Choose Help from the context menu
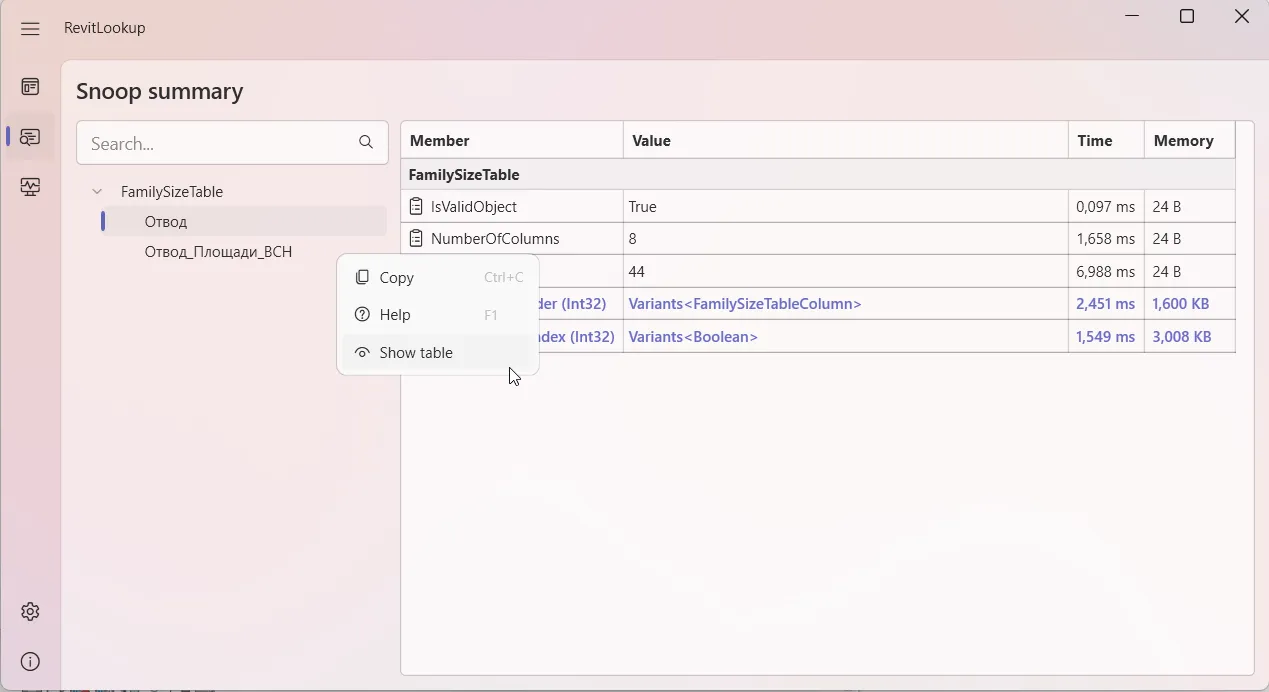 pyautogui.click(x=438, y=314)
